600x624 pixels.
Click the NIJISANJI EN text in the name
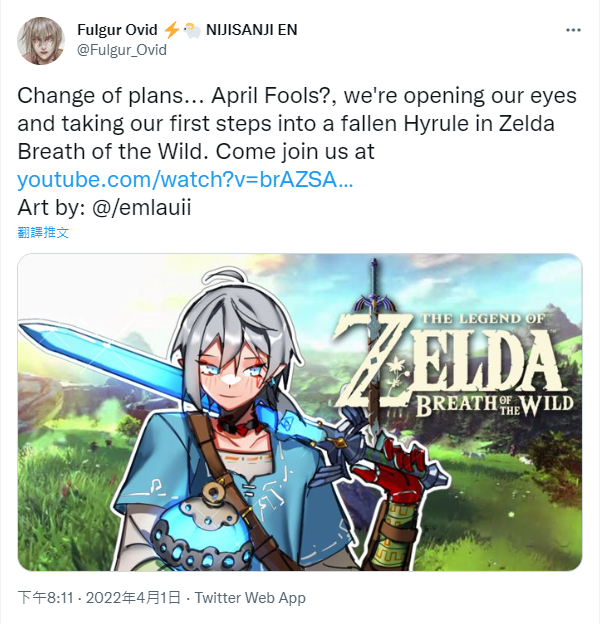251,30
